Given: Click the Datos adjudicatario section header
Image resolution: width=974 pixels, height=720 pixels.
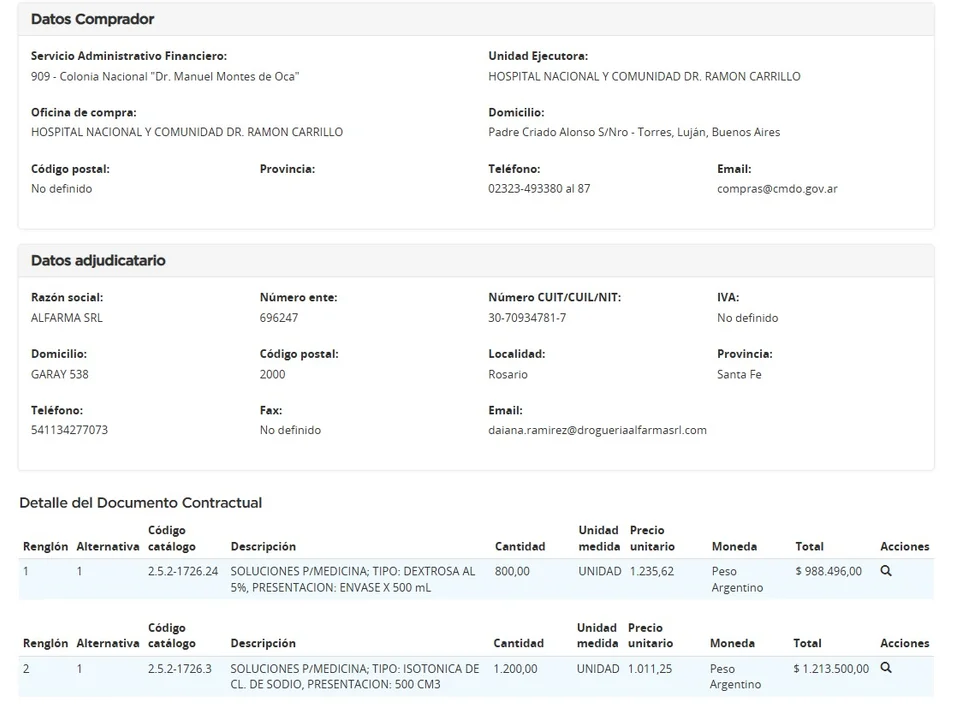Looking at the screenshot, I should coord(476,260).
